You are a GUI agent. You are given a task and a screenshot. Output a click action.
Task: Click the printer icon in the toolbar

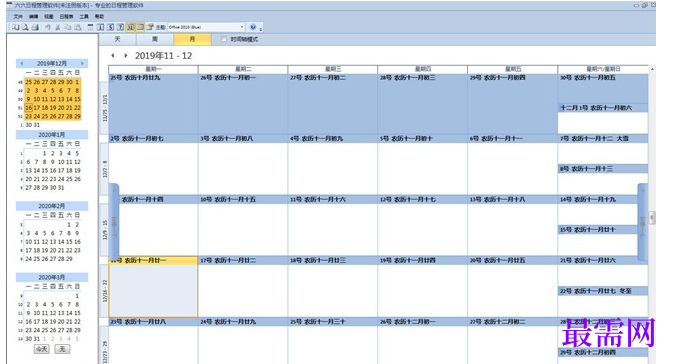(x=35, y=27)
